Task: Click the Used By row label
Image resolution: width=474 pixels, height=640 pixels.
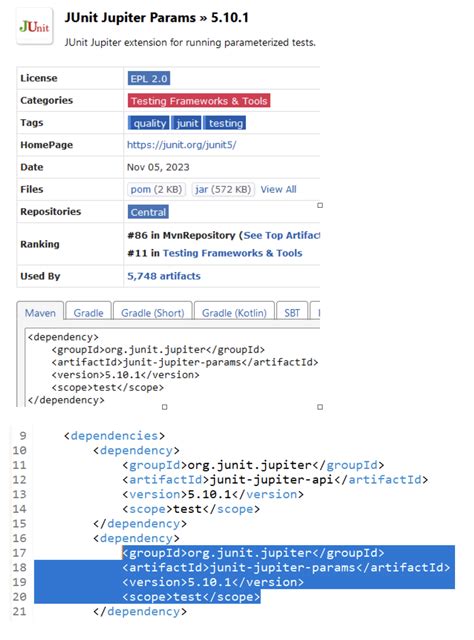Action: [x=40, y=276]
